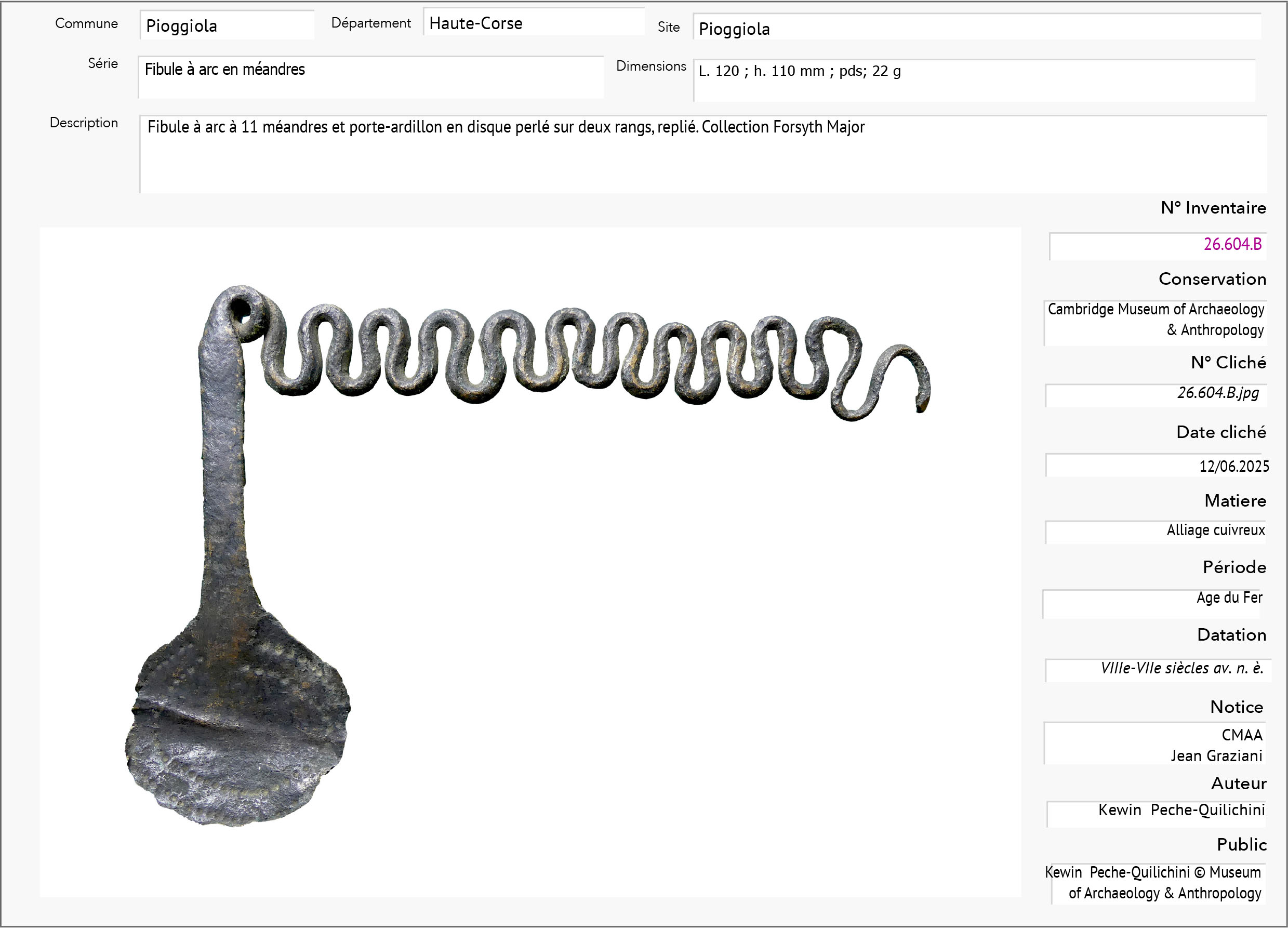Click the Dimensions field 'L. 120 ; h. 110 mm'
1288x929 pixels.
pos(973,80)
